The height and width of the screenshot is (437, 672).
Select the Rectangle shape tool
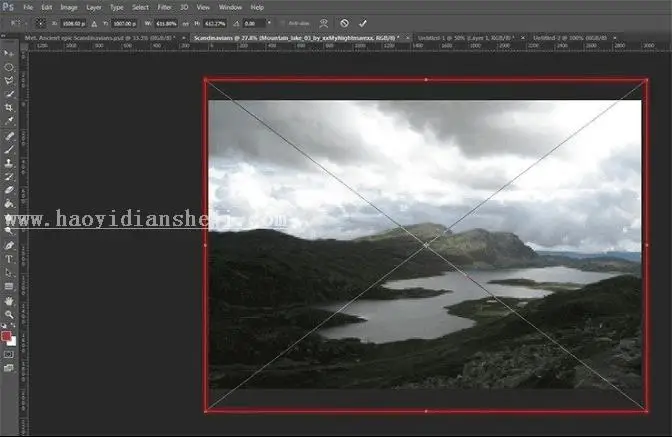click(x=9, y=286)
